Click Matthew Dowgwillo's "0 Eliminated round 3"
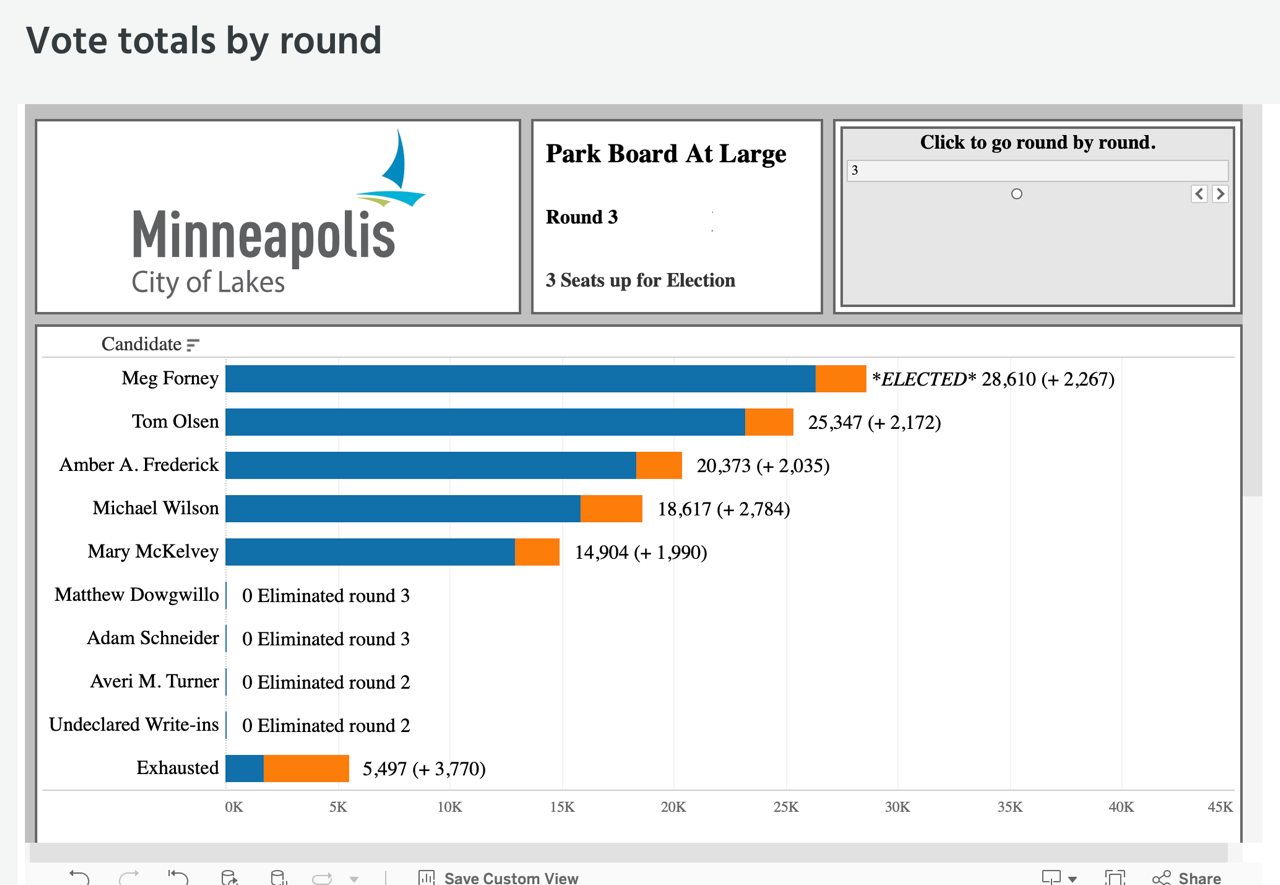The width and height of the screenshot is (1280, 885). [x=326, y=596]
